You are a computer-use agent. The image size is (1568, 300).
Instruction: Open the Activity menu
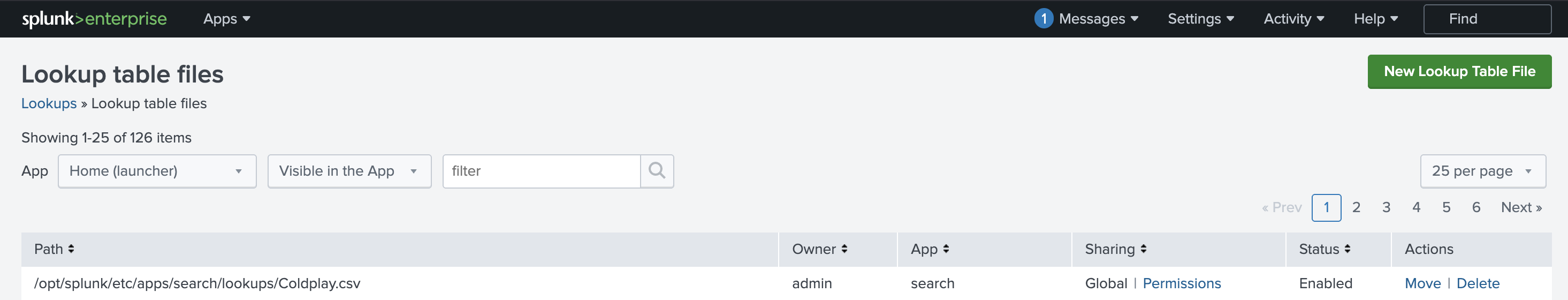coord(1293,19)
